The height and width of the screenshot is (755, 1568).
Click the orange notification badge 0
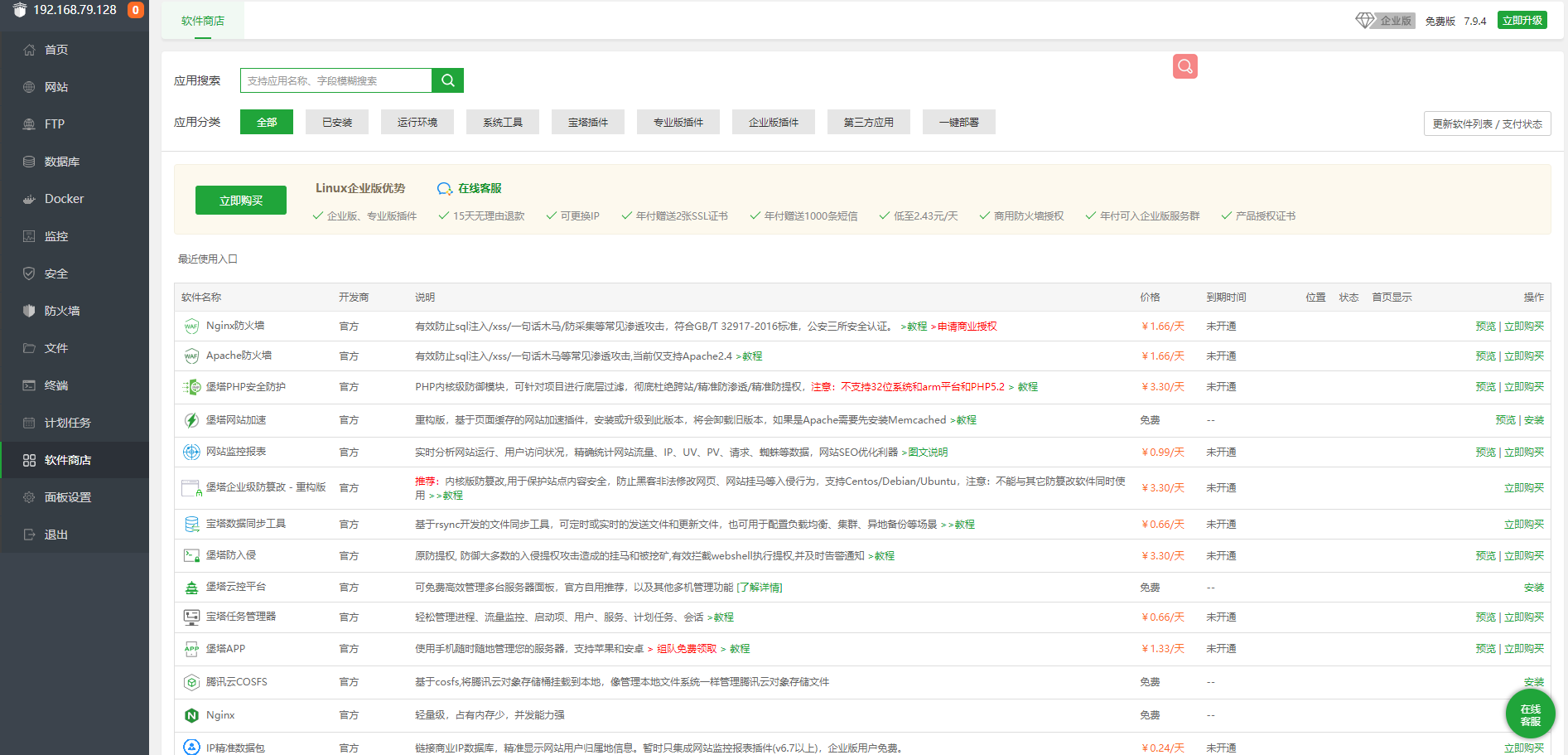135,10
